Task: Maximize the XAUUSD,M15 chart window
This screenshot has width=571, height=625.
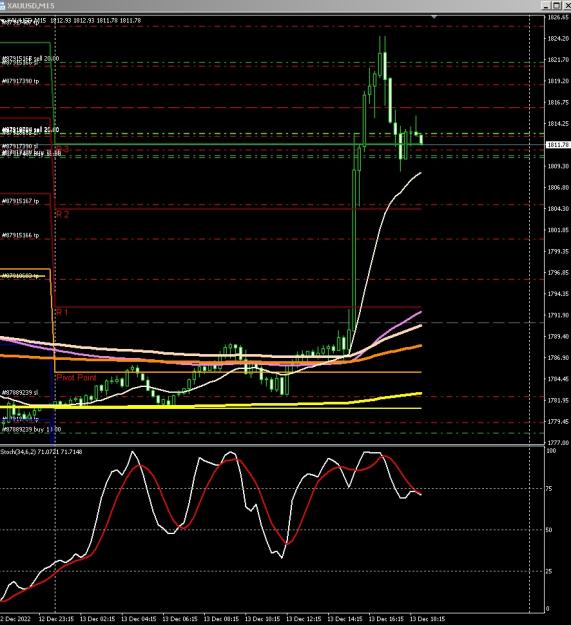Action: 557,5
